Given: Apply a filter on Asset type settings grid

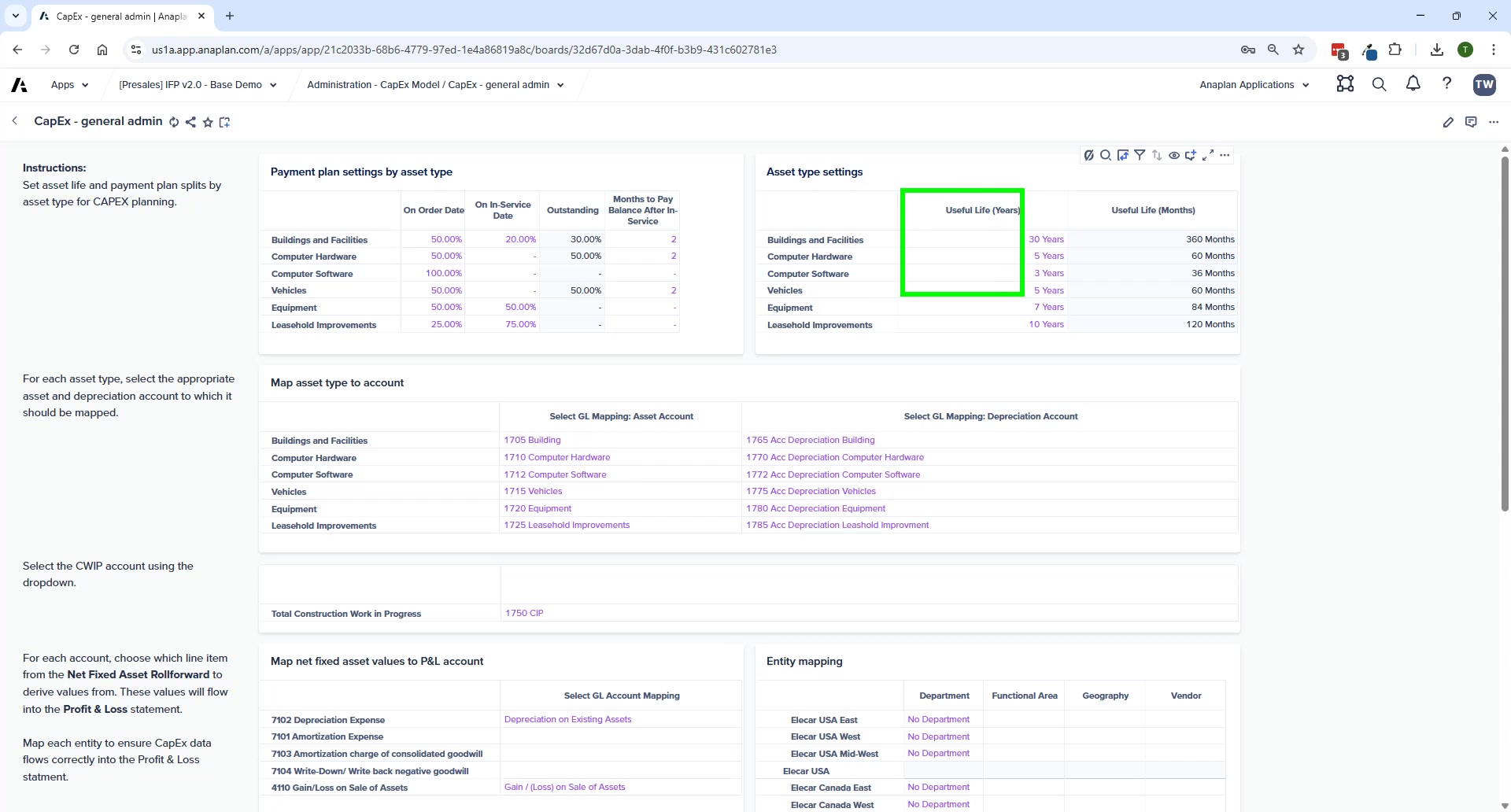Looking at the screenshot, I should tap(1140, 155).
